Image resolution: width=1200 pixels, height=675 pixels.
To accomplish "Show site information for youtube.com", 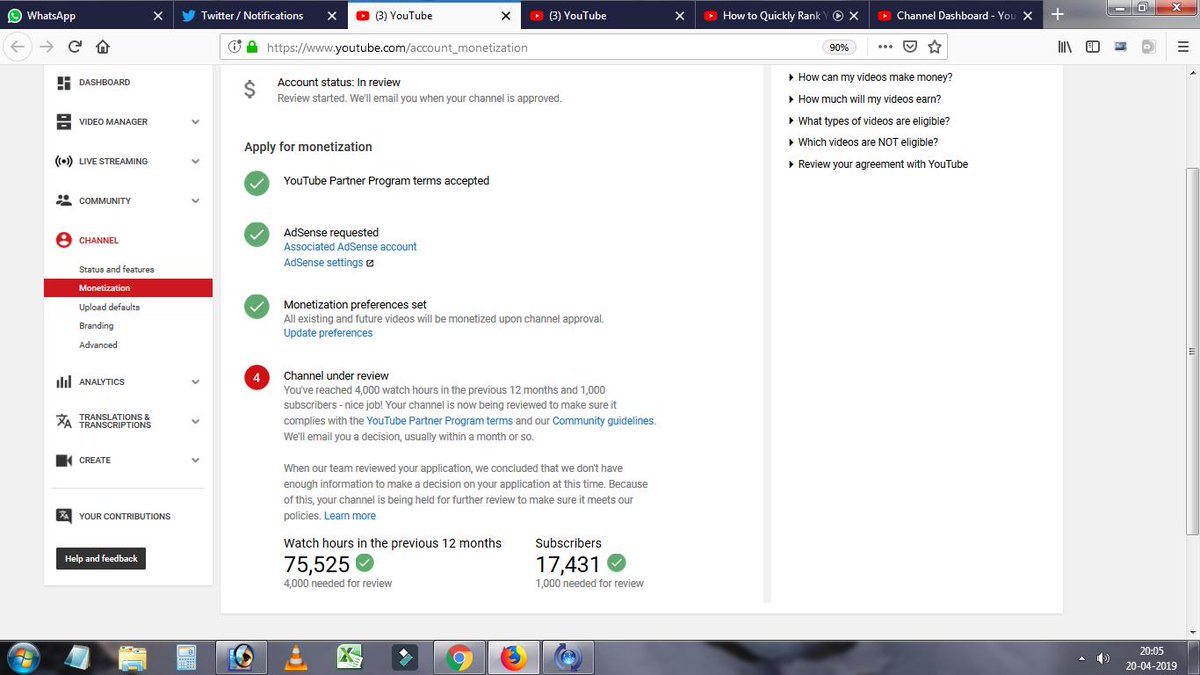I will tap(233, 47).
